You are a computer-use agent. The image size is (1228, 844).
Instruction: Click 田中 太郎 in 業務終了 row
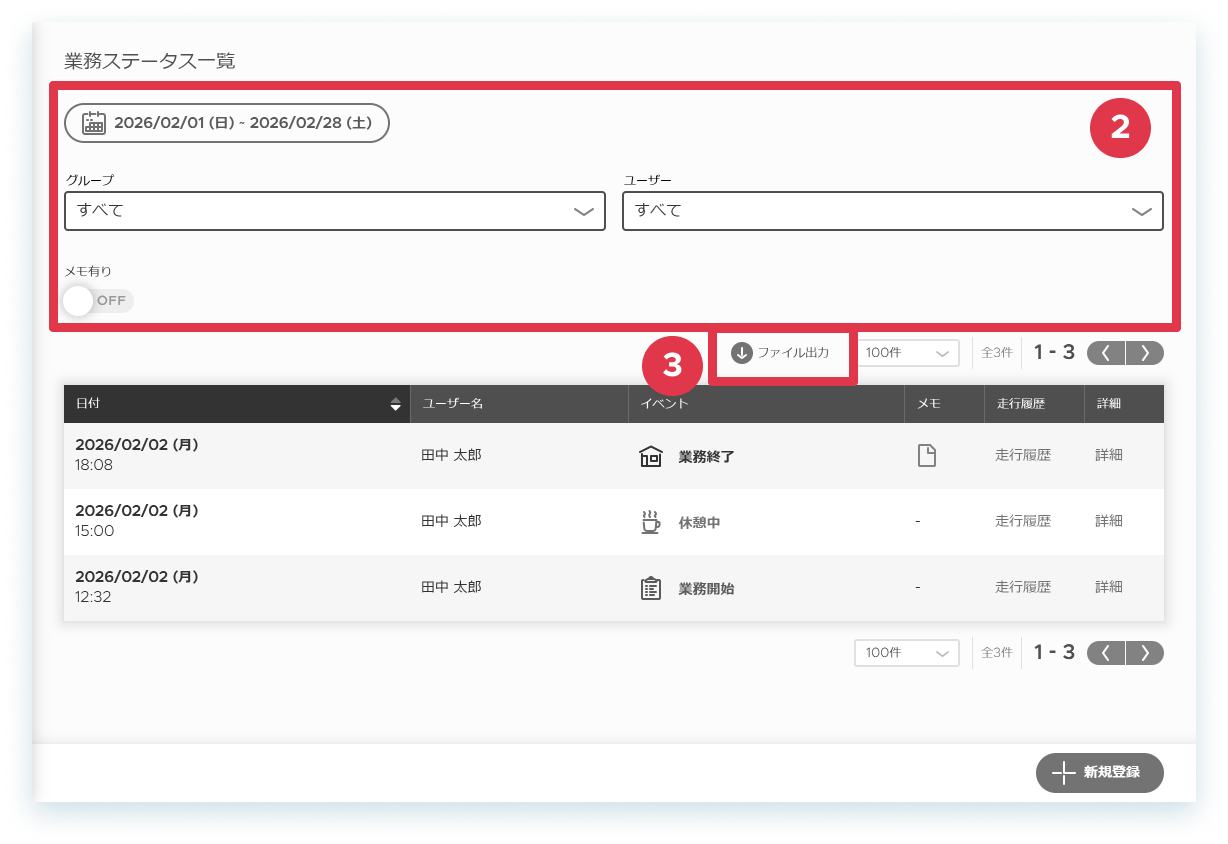451,455
